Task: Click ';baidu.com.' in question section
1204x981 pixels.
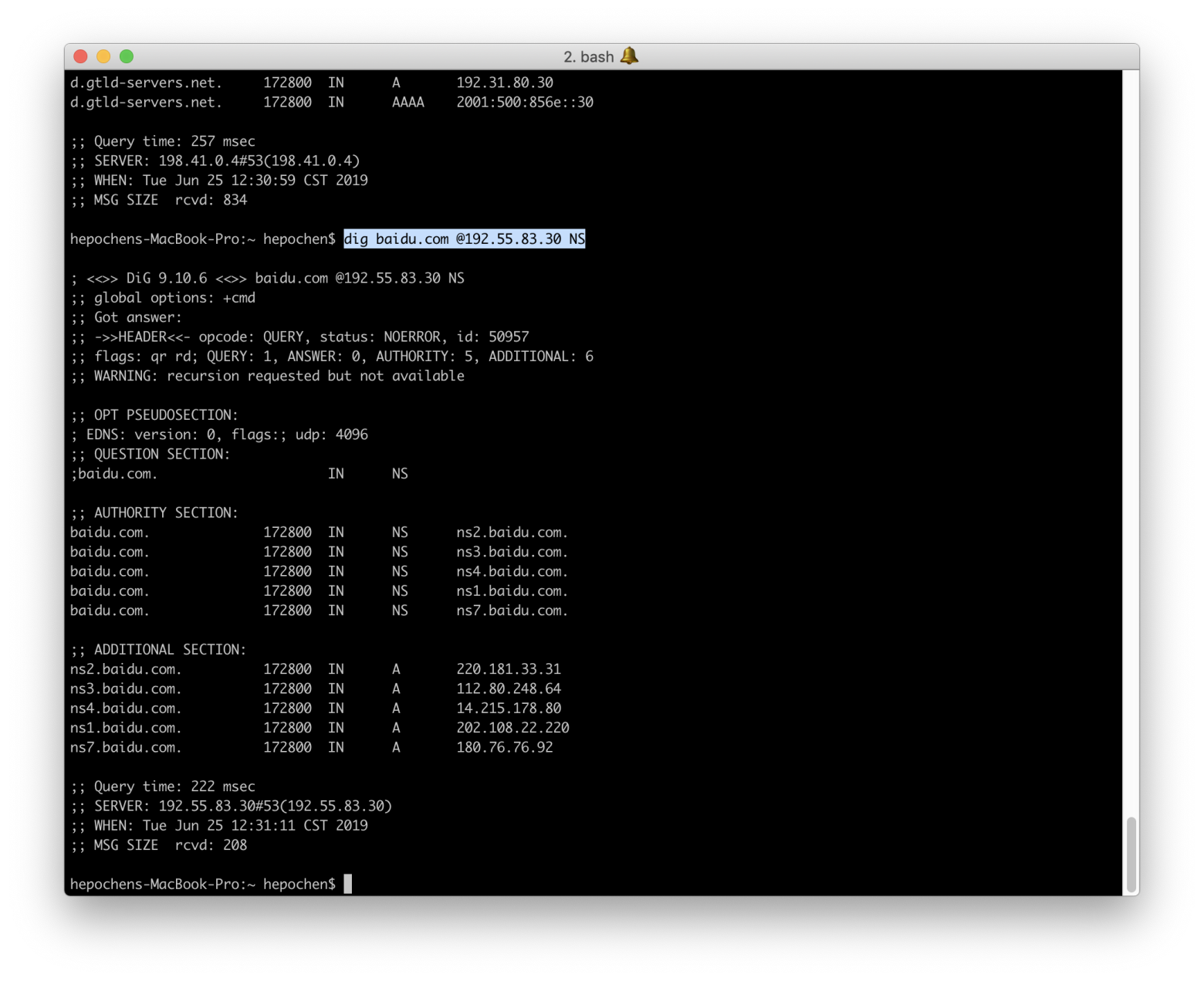Action: point(114,474)
